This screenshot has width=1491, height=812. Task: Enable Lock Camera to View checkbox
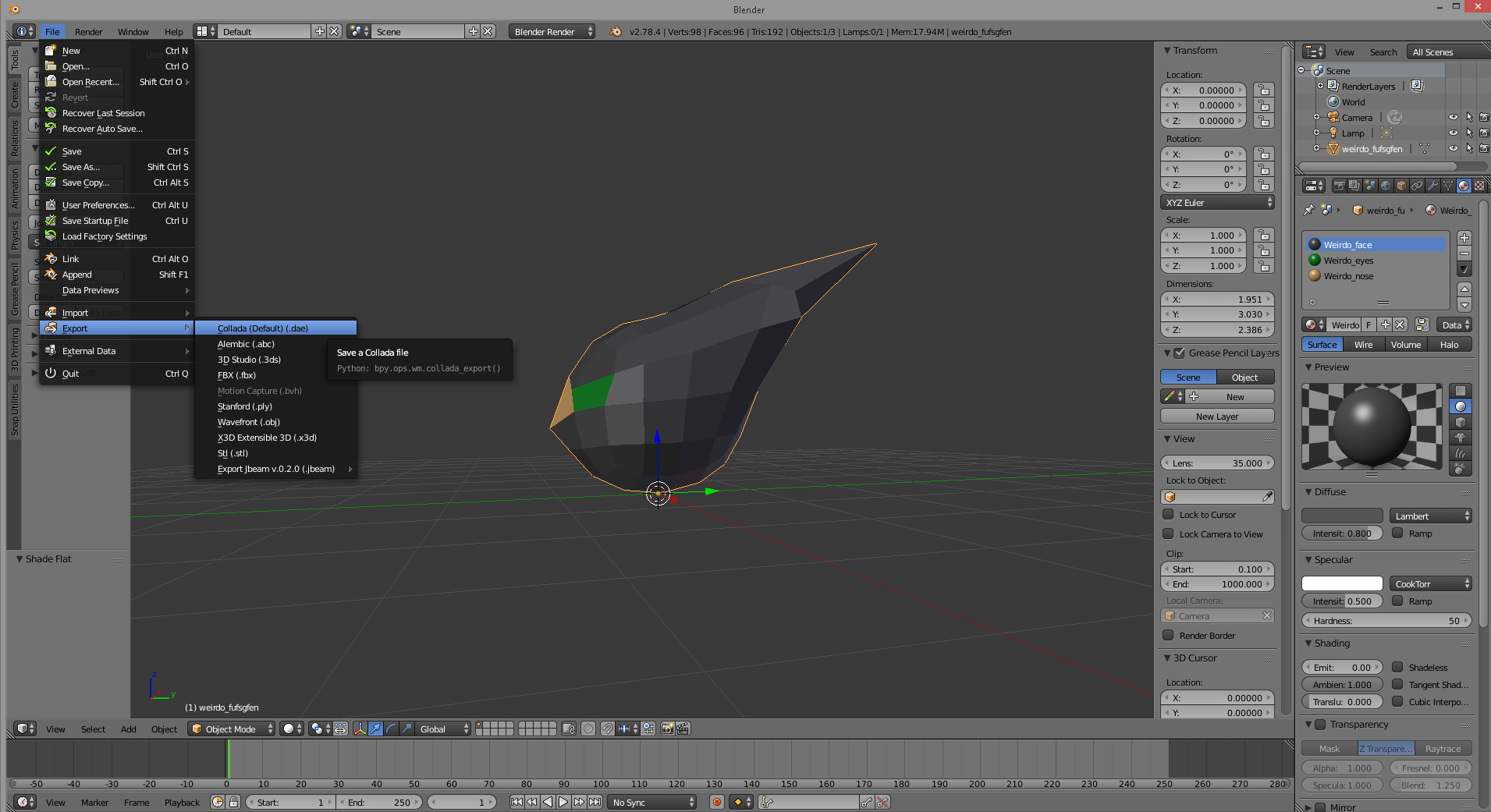(x=1168, y=534)
